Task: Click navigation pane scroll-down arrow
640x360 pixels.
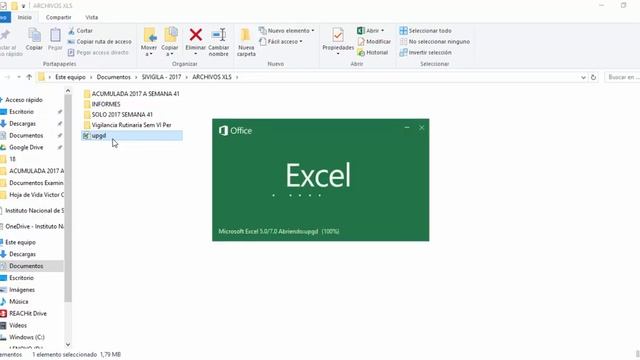Action: pyautogui.click(x=68, y=344)
